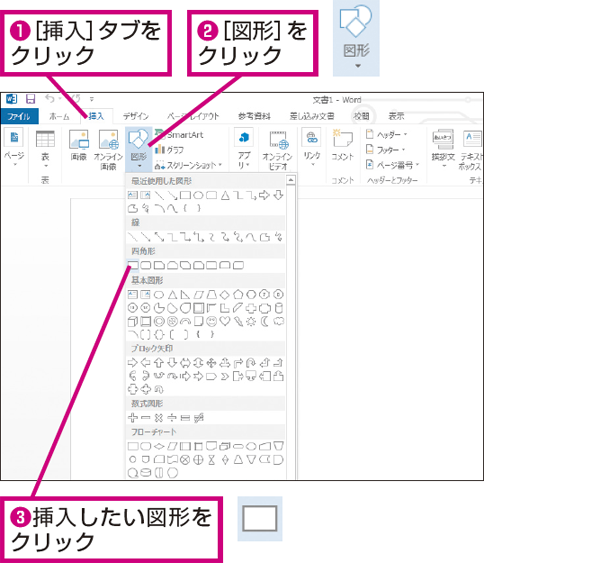Click the shapes gallery scrollbar up arrow
Image resolution: width=600 pixels, height=563 pixels.
[291, 180]
